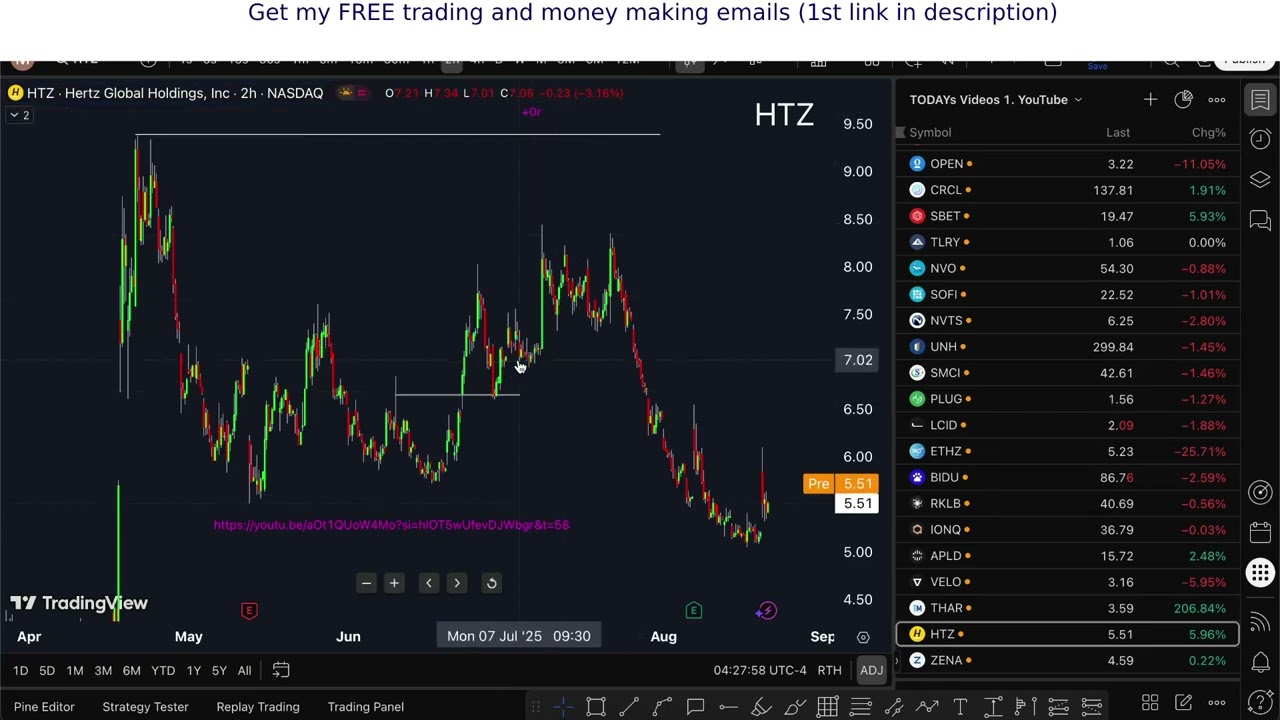This screenshot has height=720, width=1280.
Task: Click the purple lightning event marker
Action: tap(766, 610)
